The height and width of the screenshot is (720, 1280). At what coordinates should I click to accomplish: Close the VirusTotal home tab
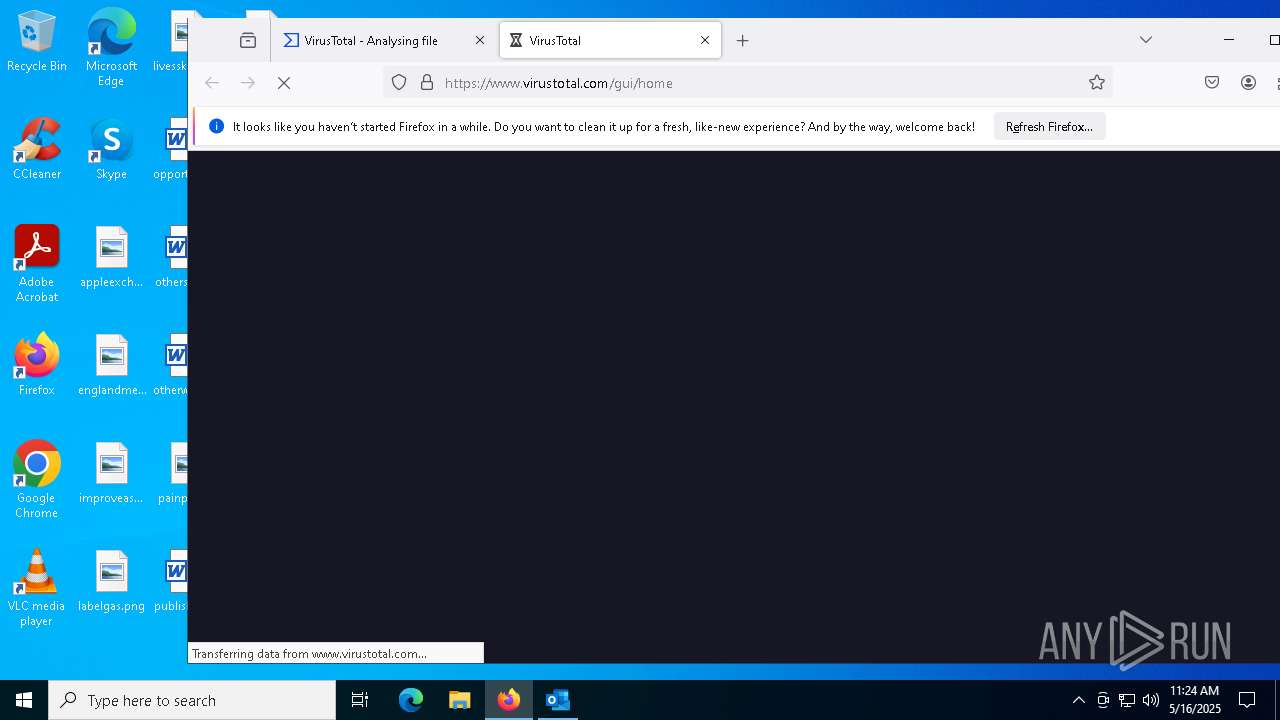click(705, 41)
